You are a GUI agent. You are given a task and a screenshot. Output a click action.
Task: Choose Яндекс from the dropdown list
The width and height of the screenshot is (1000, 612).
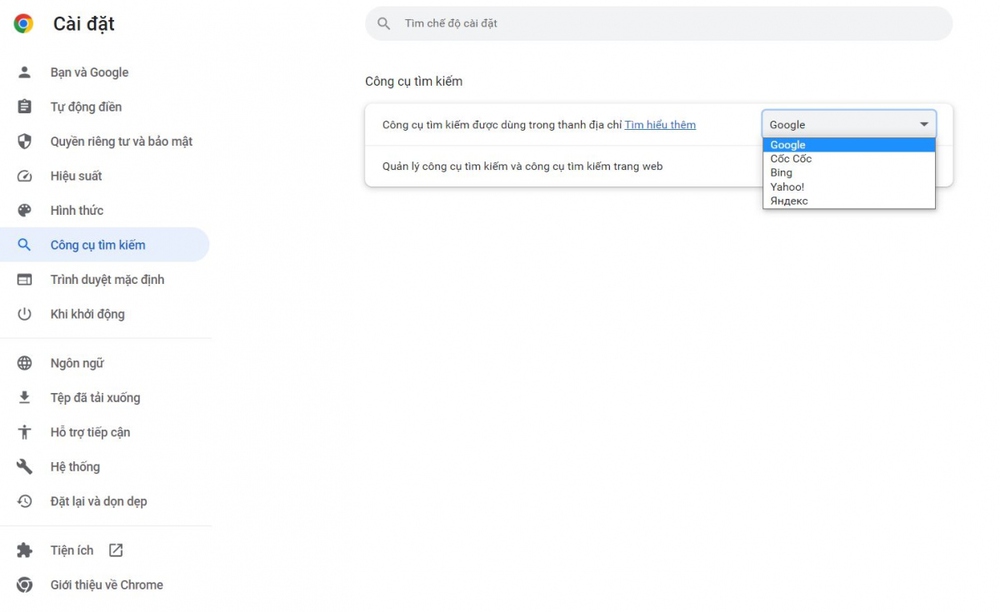849,201
